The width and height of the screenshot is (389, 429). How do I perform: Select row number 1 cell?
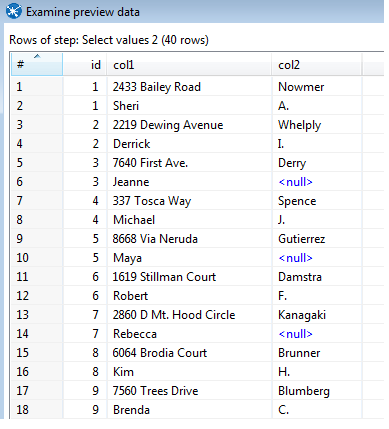(37, 87)
